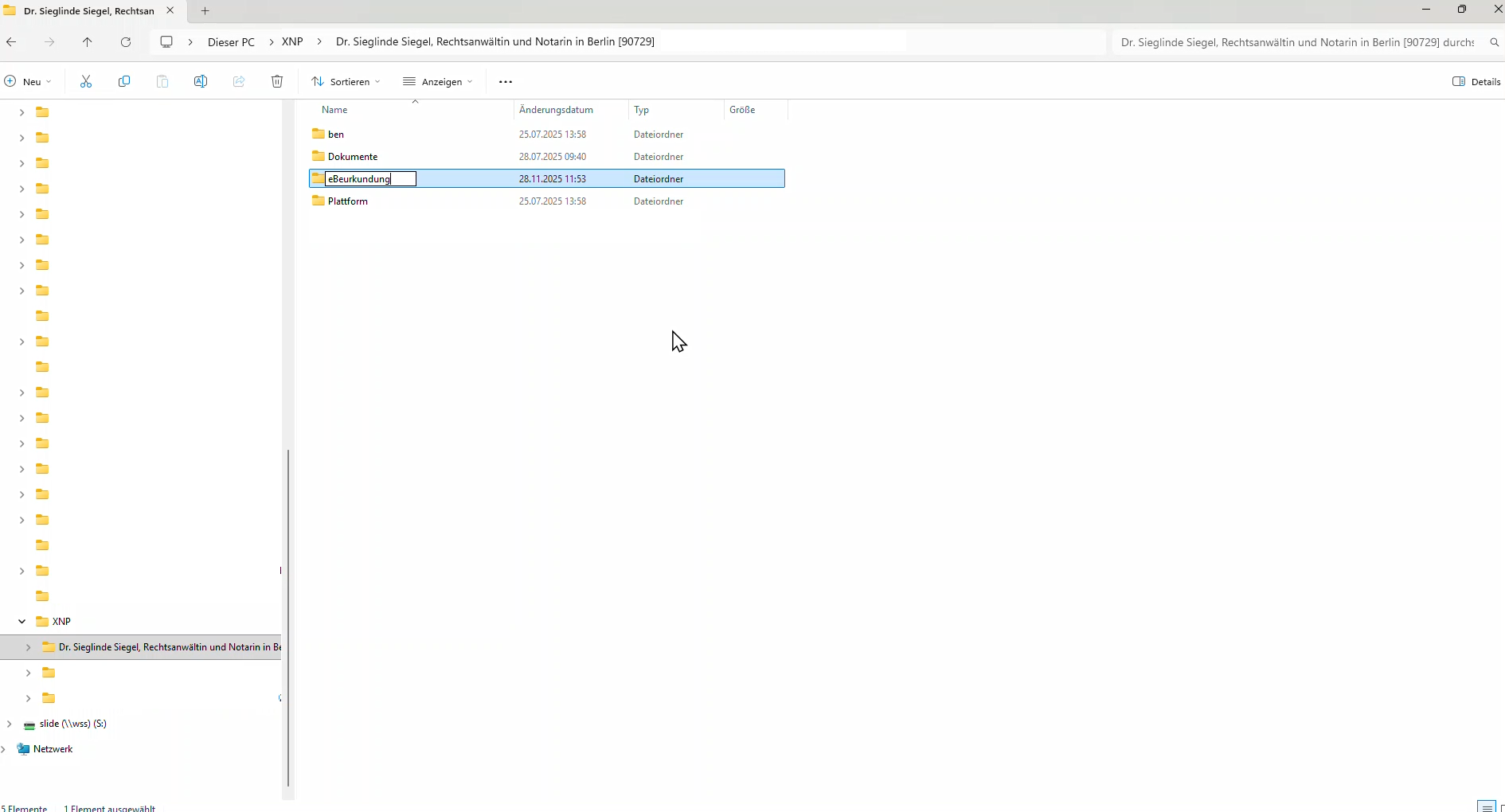Screen dimensions: 1505x812
Task: Toggle the Details pane button
Action: pos(1476,81)
